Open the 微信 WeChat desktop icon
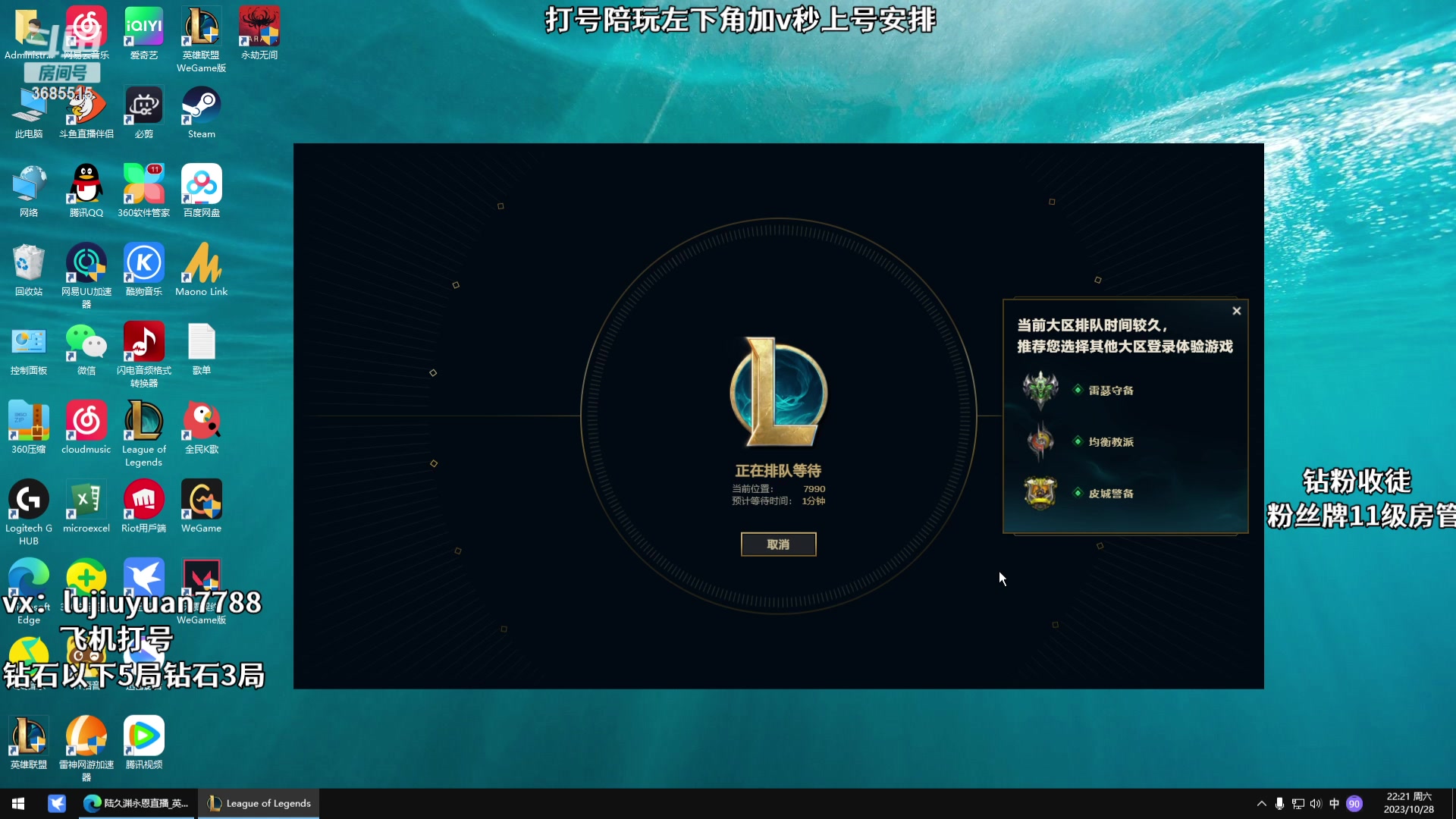Screen dimensions: 1456x819 coord(86,350)
